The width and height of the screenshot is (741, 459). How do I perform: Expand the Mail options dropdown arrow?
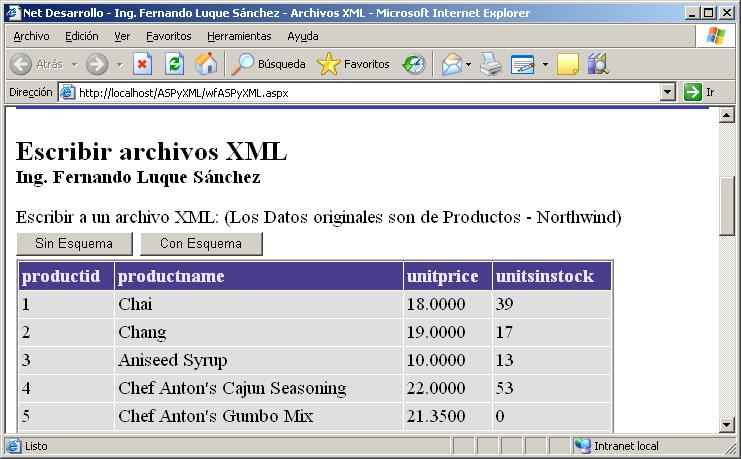coord(468,64)
